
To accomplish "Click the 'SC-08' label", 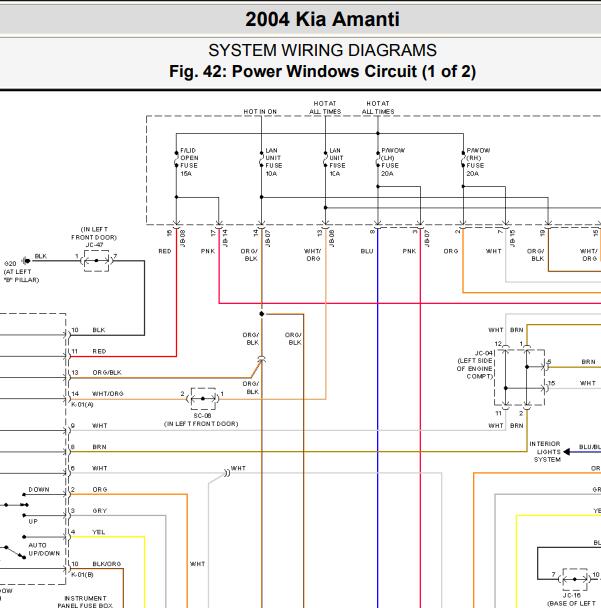I will pos(202,416).
